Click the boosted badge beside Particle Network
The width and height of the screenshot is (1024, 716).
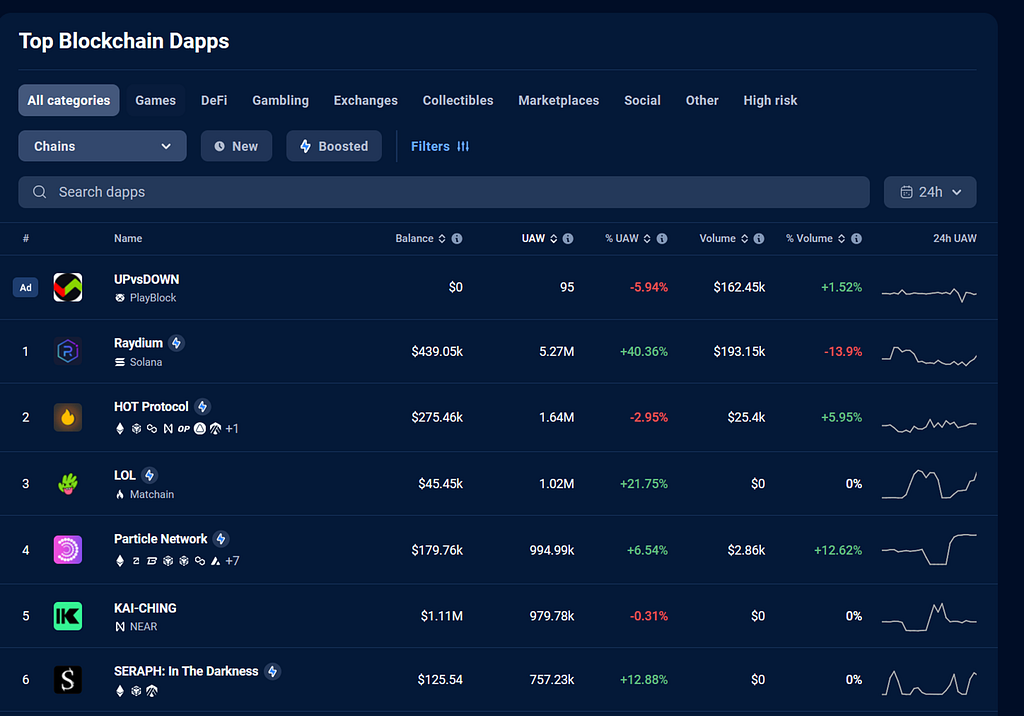click(x=221, y=539)
